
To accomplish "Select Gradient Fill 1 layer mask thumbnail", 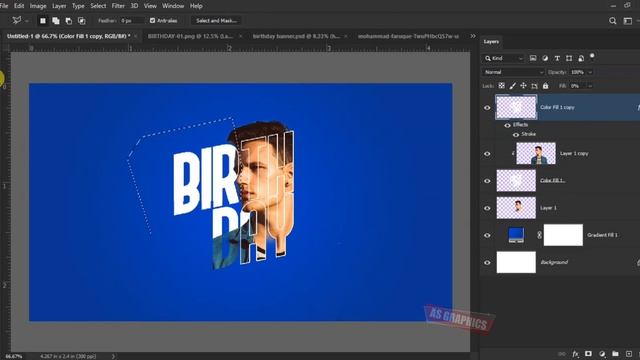I will coord(563,235).
